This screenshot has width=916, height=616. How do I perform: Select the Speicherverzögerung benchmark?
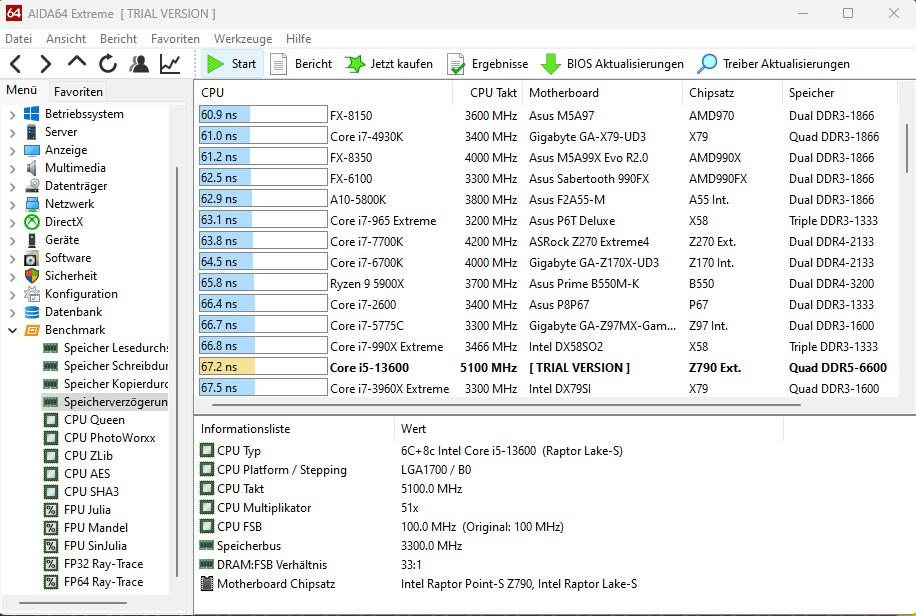[106, 402]
